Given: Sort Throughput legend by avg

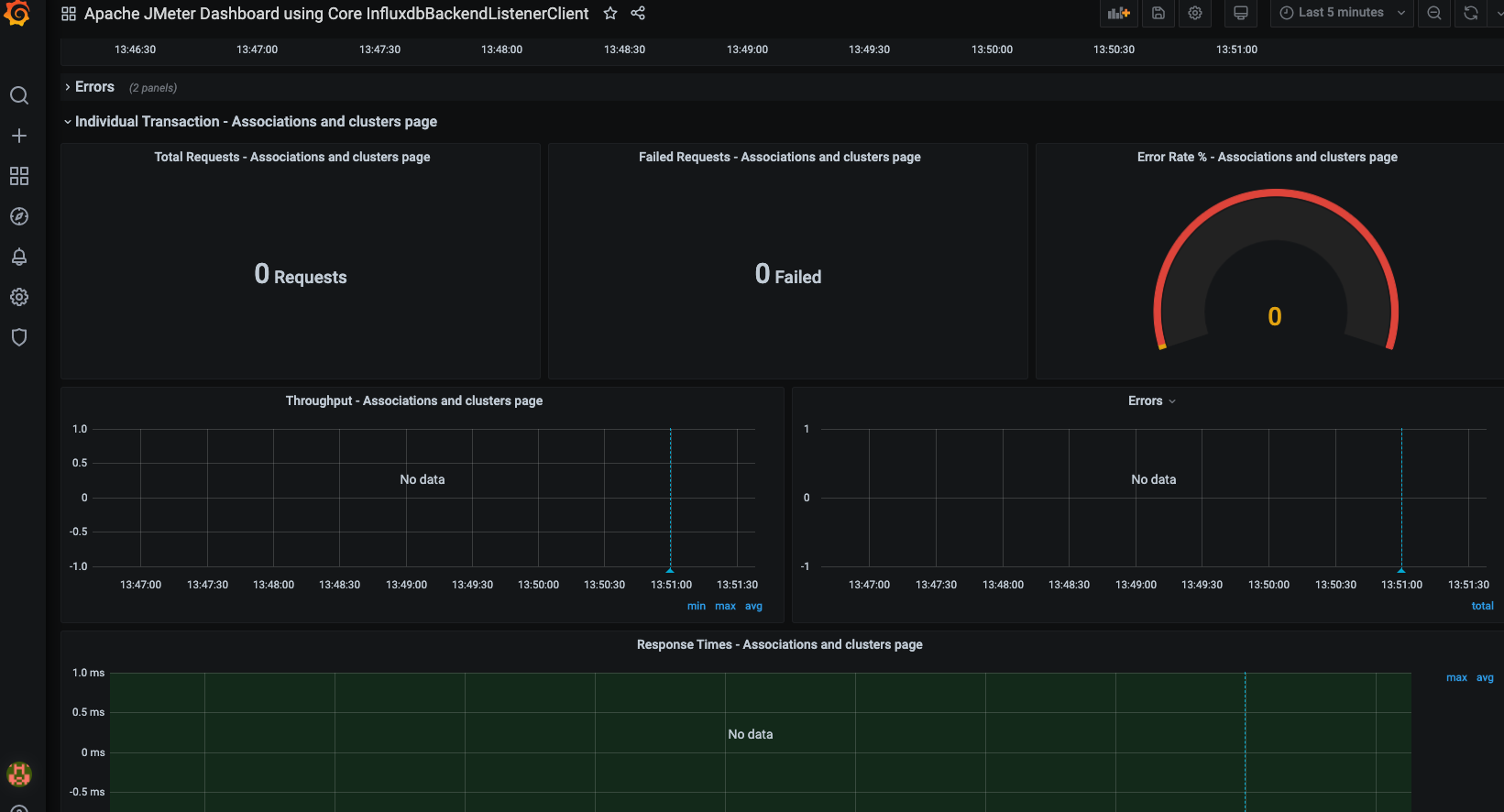Looking at the screenshot, I should pos(753,606).
